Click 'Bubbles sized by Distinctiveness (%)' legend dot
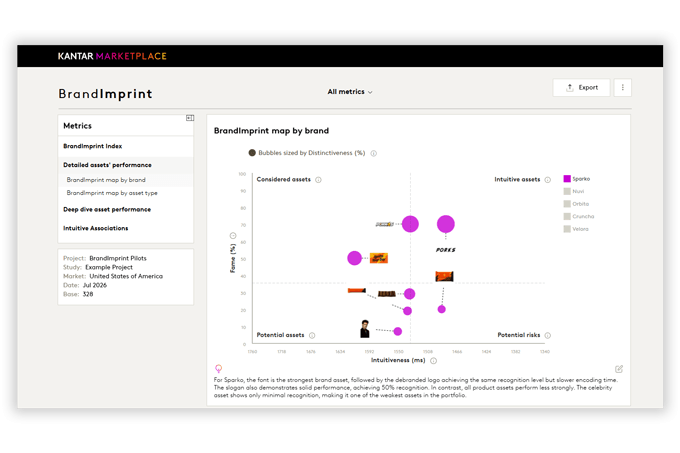 [252, 153]
